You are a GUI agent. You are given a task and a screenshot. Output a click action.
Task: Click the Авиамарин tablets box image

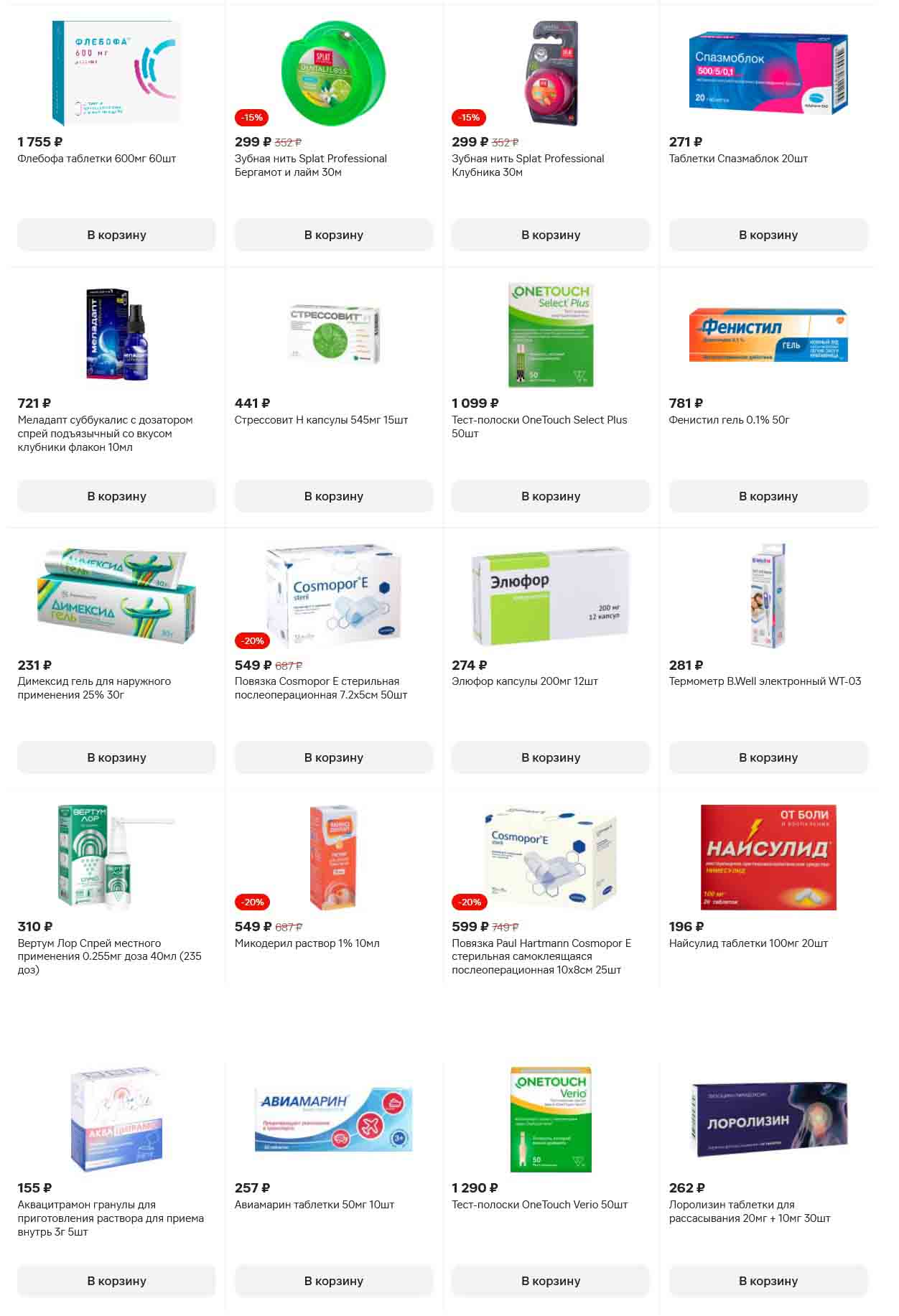click(333, 1119)
